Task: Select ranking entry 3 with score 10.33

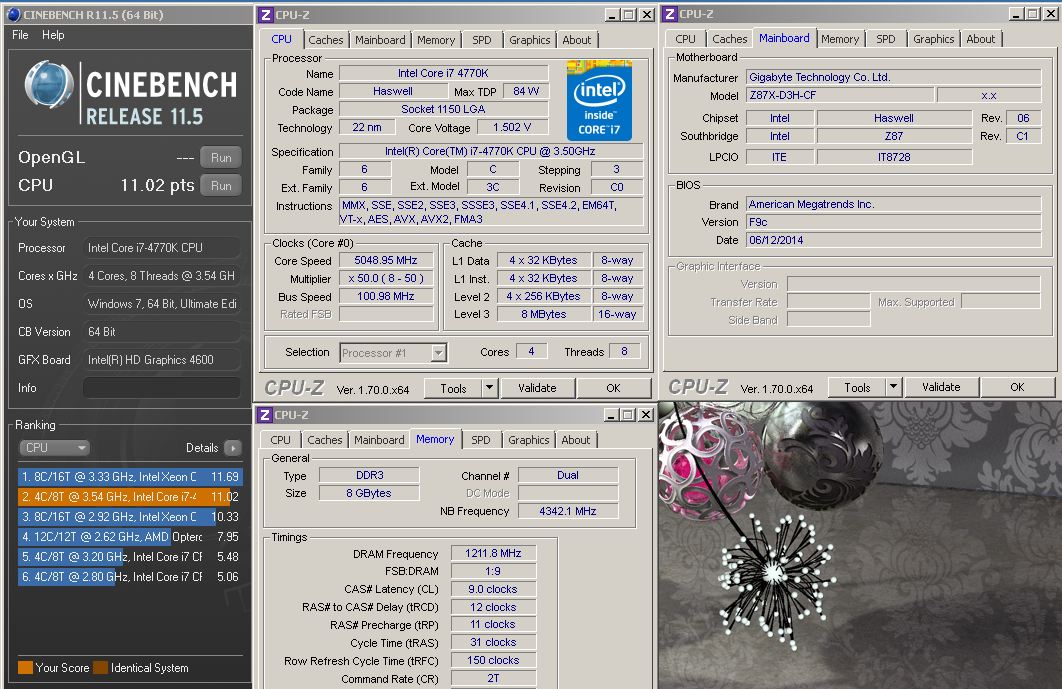Action: tap(130, 516)
